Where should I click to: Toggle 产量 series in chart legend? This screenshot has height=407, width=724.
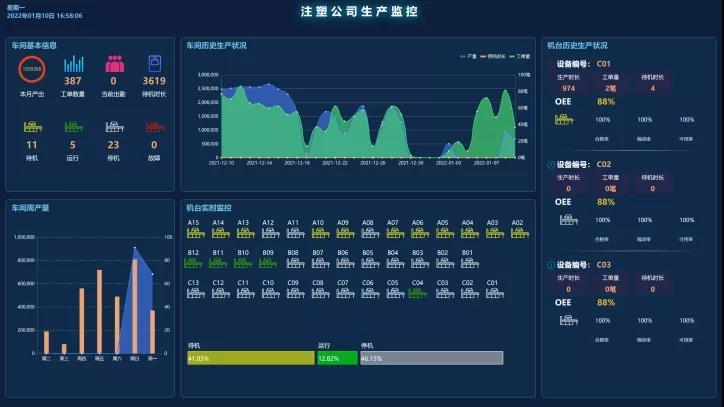pos(469,56)
